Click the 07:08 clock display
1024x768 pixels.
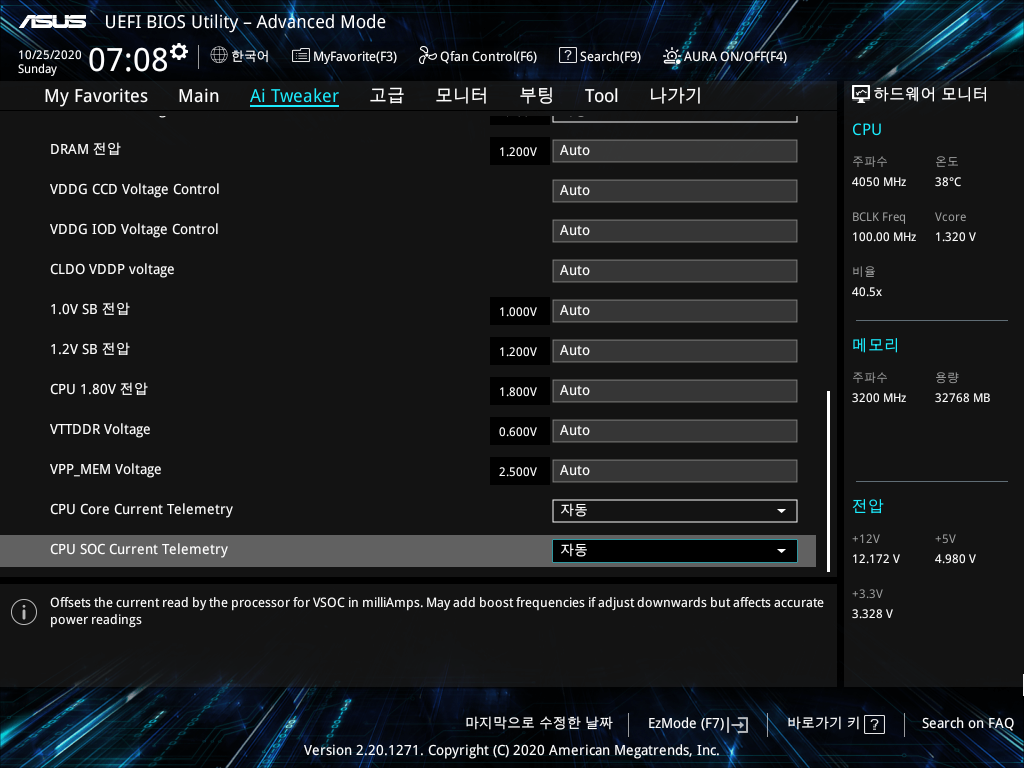[128, 60]
